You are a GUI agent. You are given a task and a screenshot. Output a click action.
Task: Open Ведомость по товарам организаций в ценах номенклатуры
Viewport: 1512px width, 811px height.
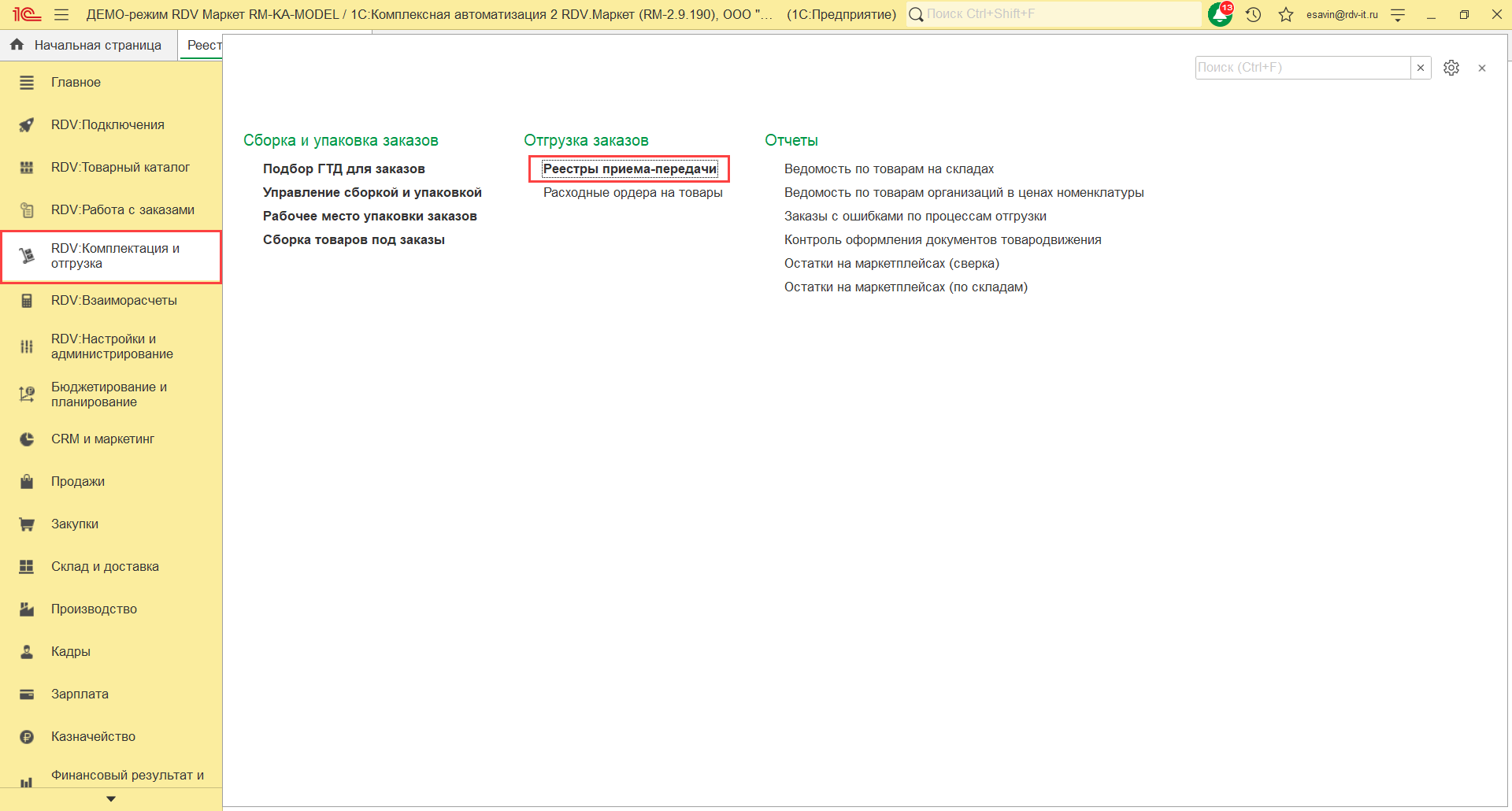964,193
